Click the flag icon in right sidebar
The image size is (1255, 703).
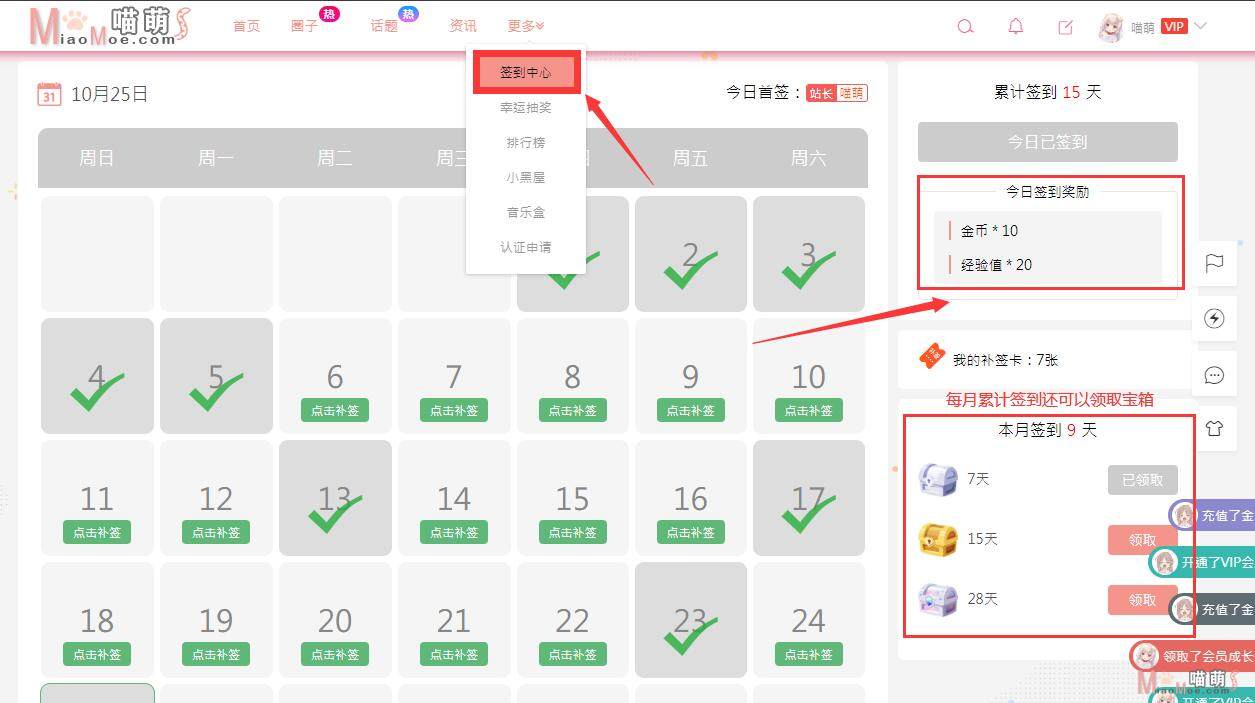coord(1214,264)
